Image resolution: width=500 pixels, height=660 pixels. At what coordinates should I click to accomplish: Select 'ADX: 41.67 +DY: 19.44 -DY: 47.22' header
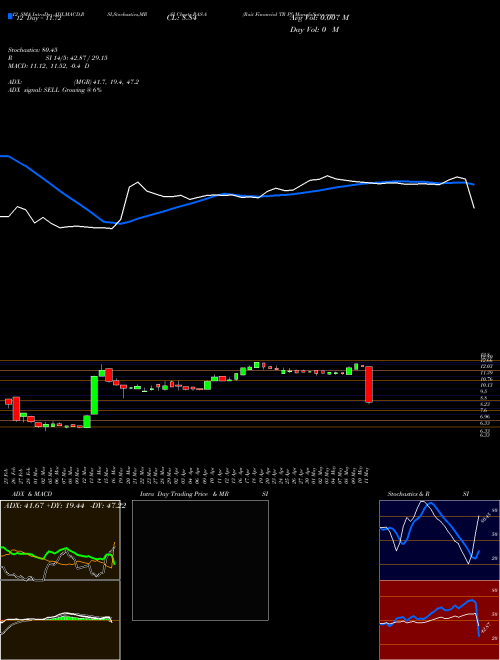65,506
